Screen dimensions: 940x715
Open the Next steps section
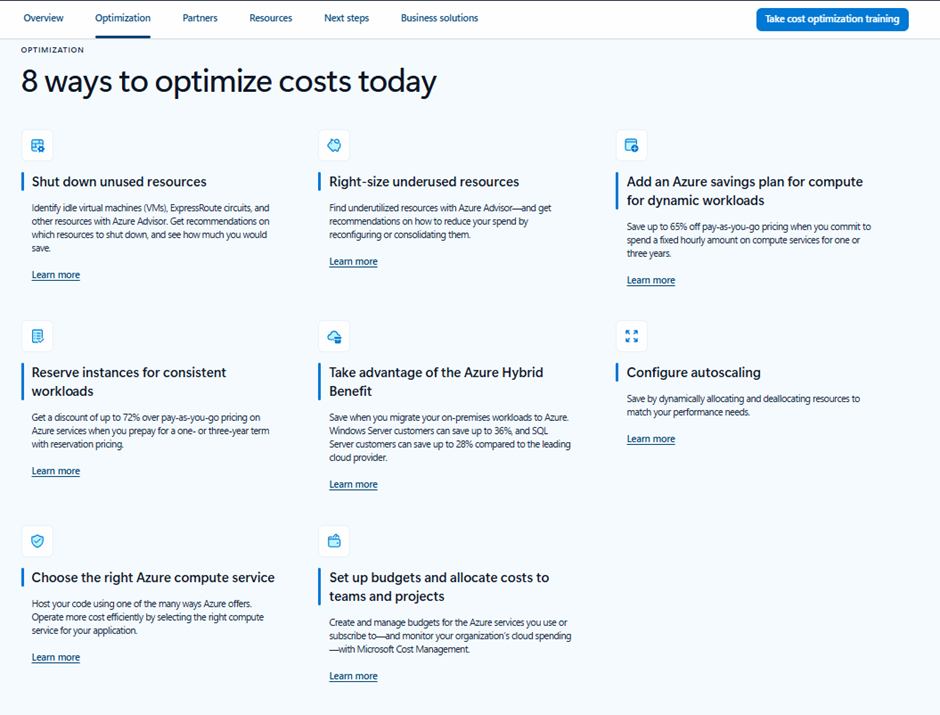(344, 17)
